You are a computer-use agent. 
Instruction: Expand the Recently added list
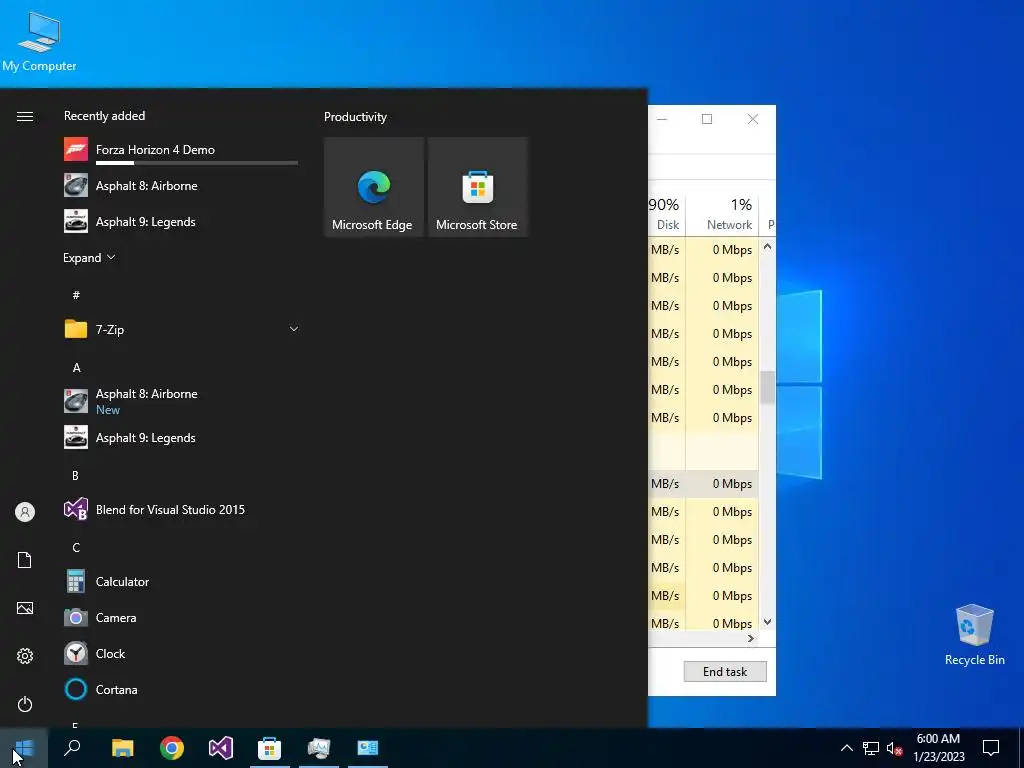point(89,257)
